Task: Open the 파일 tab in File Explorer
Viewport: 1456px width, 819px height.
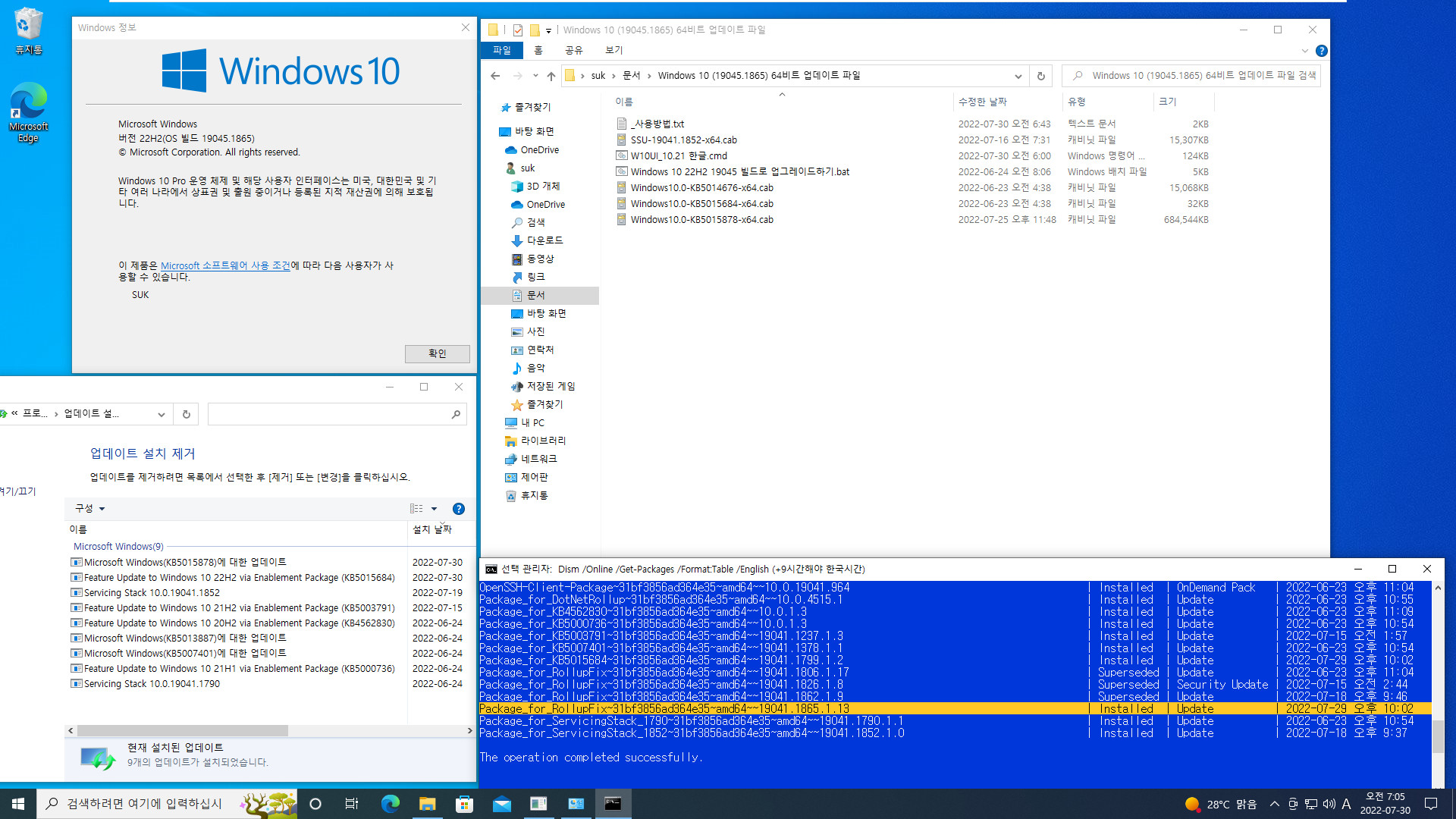Action: click(x=502, y=50)
